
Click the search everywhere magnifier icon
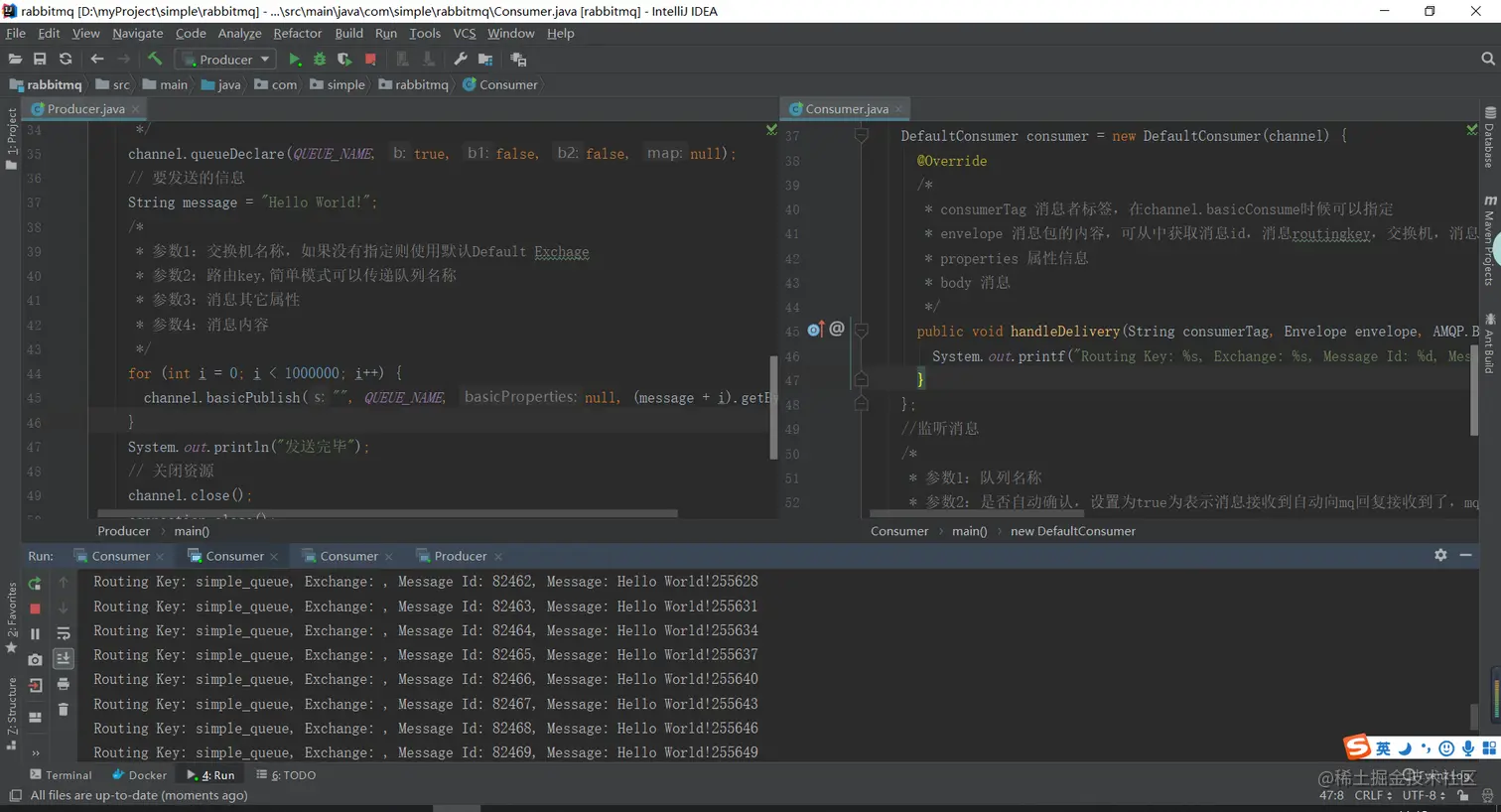point(1487,60)
